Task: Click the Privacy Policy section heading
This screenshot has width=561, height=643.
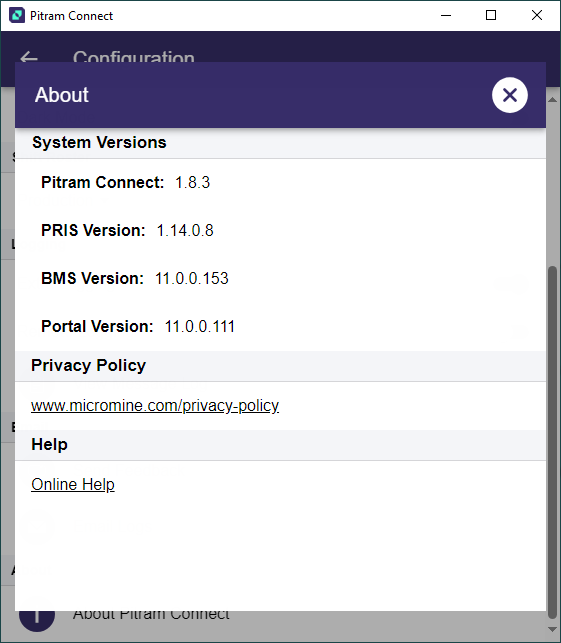Action: tap(89, 365)
